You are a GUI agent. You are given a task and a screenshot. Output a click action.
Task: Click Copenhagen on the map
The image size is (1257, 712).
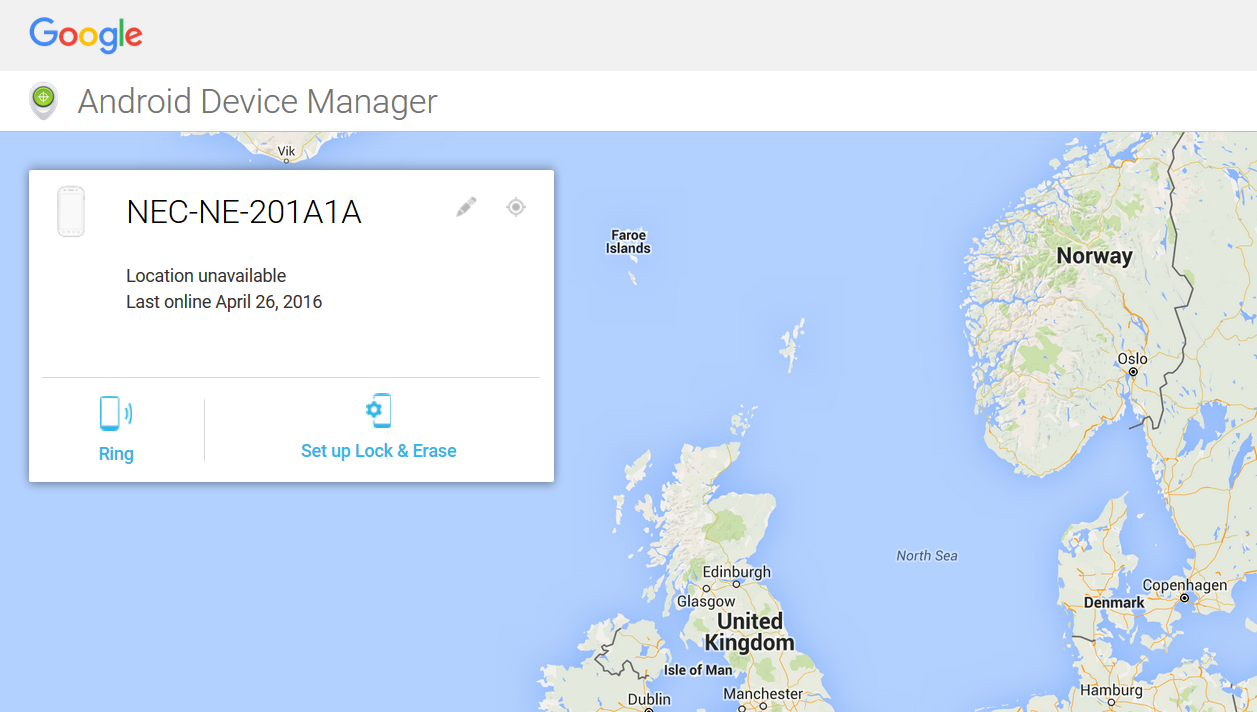[1184, 586]
